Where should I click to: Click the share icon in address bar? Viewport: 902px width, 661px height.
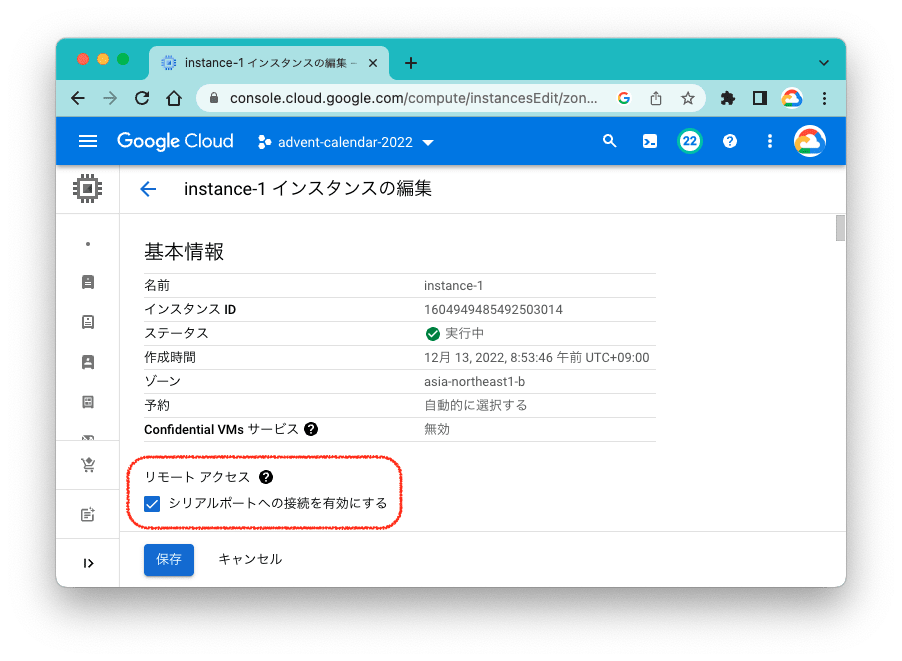[656, 98]
